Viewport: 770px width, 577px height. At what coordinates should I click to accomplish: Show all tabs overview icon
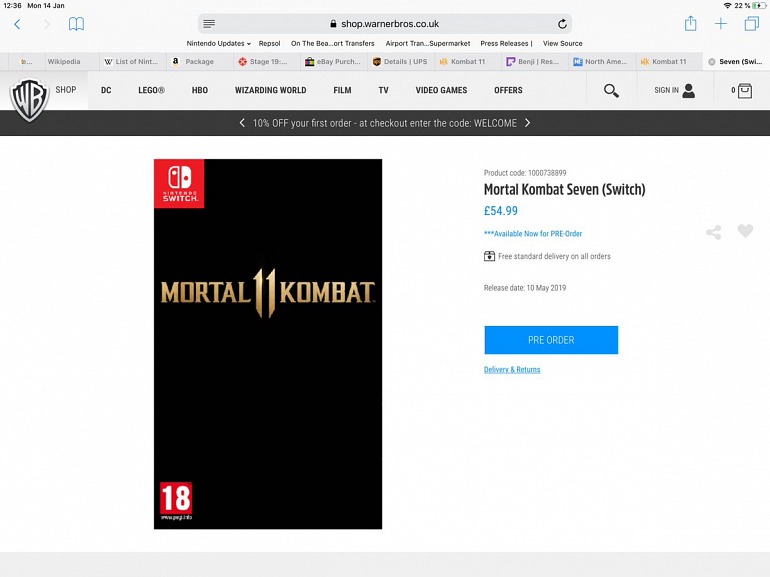751,24
